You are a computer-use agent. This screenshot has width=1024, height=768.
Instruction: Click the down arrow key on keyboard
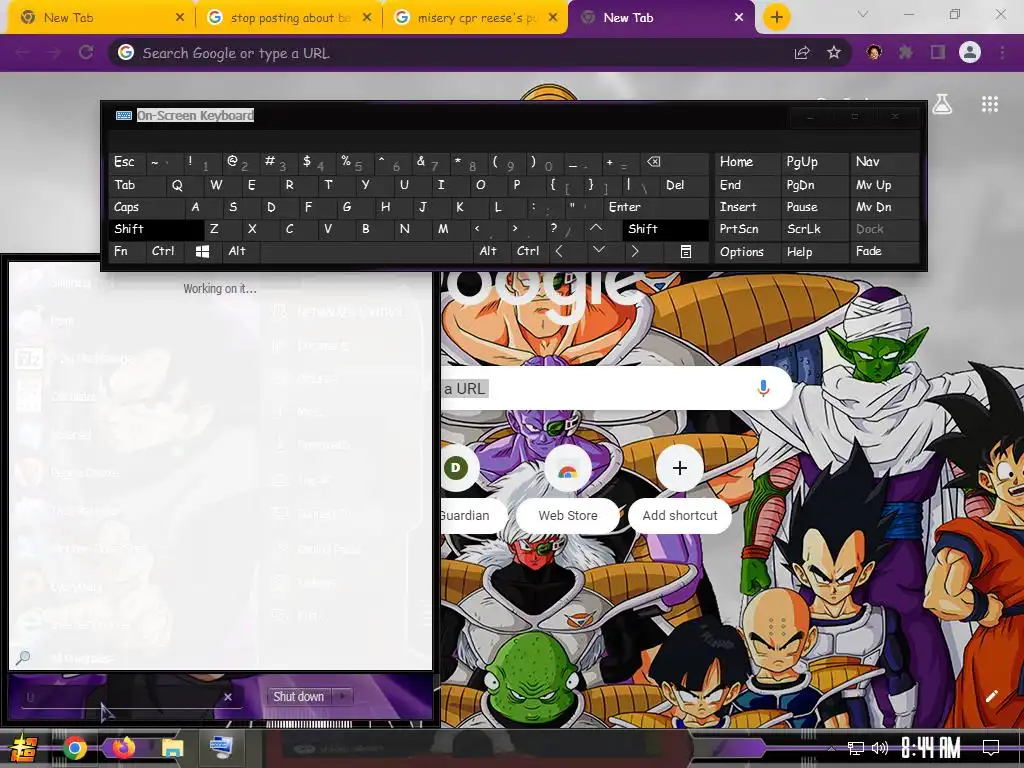pos(598,251)
